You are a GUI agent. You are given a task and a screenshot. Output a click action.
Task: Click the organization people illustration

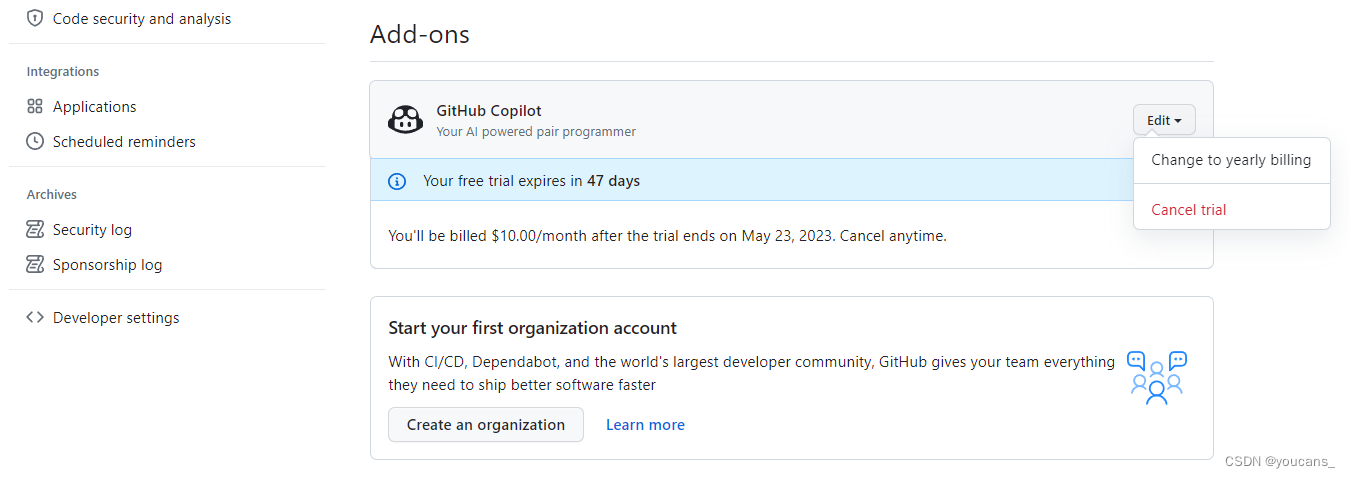pyautogui.click(x=1157, y=377)
